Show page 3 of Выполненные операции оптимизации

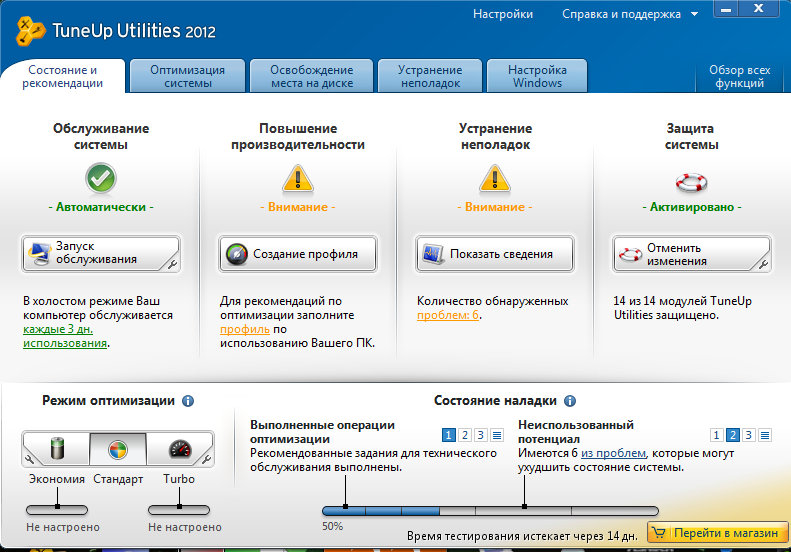(481, 434)
